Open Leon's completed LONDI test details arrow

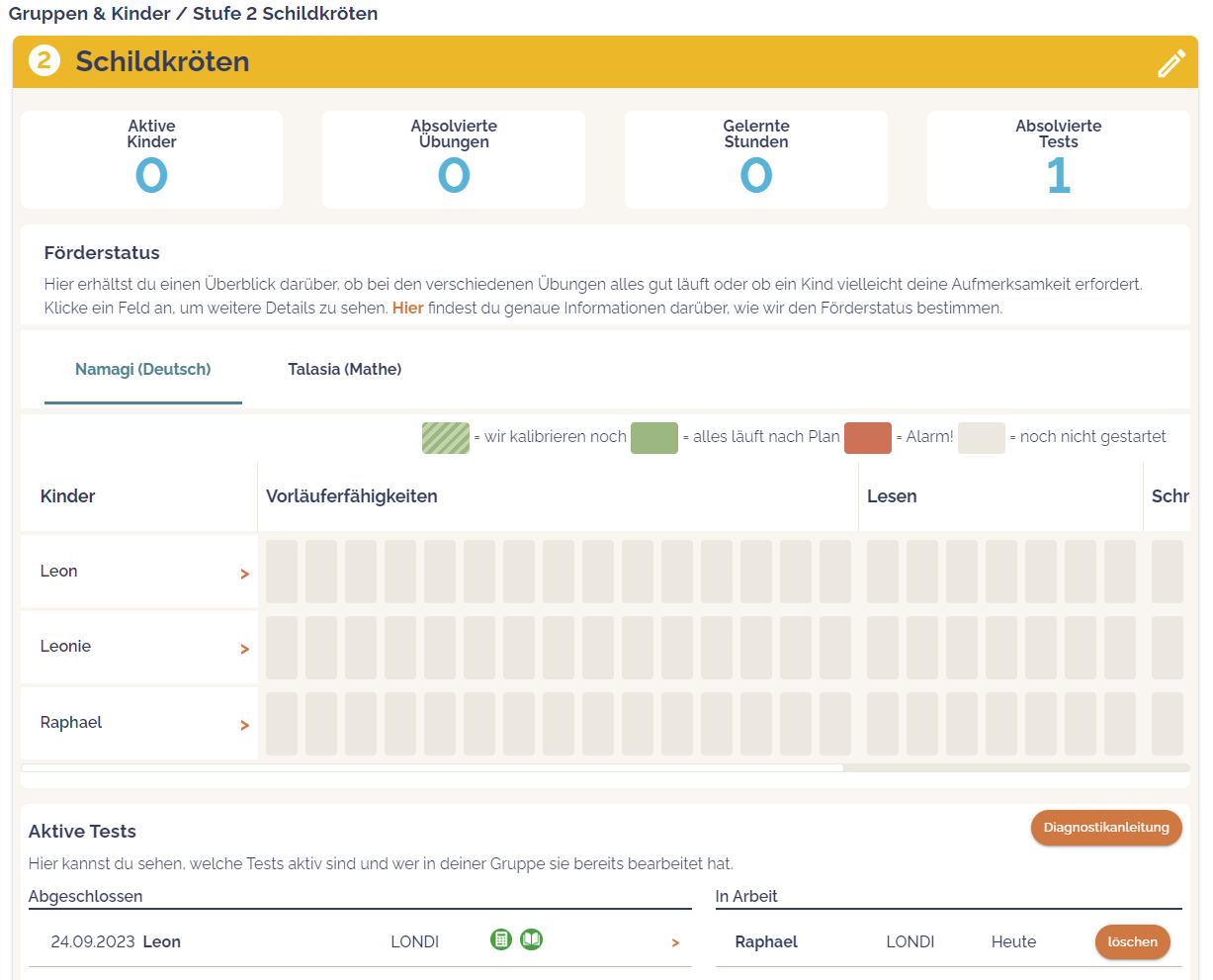point(675,942)
